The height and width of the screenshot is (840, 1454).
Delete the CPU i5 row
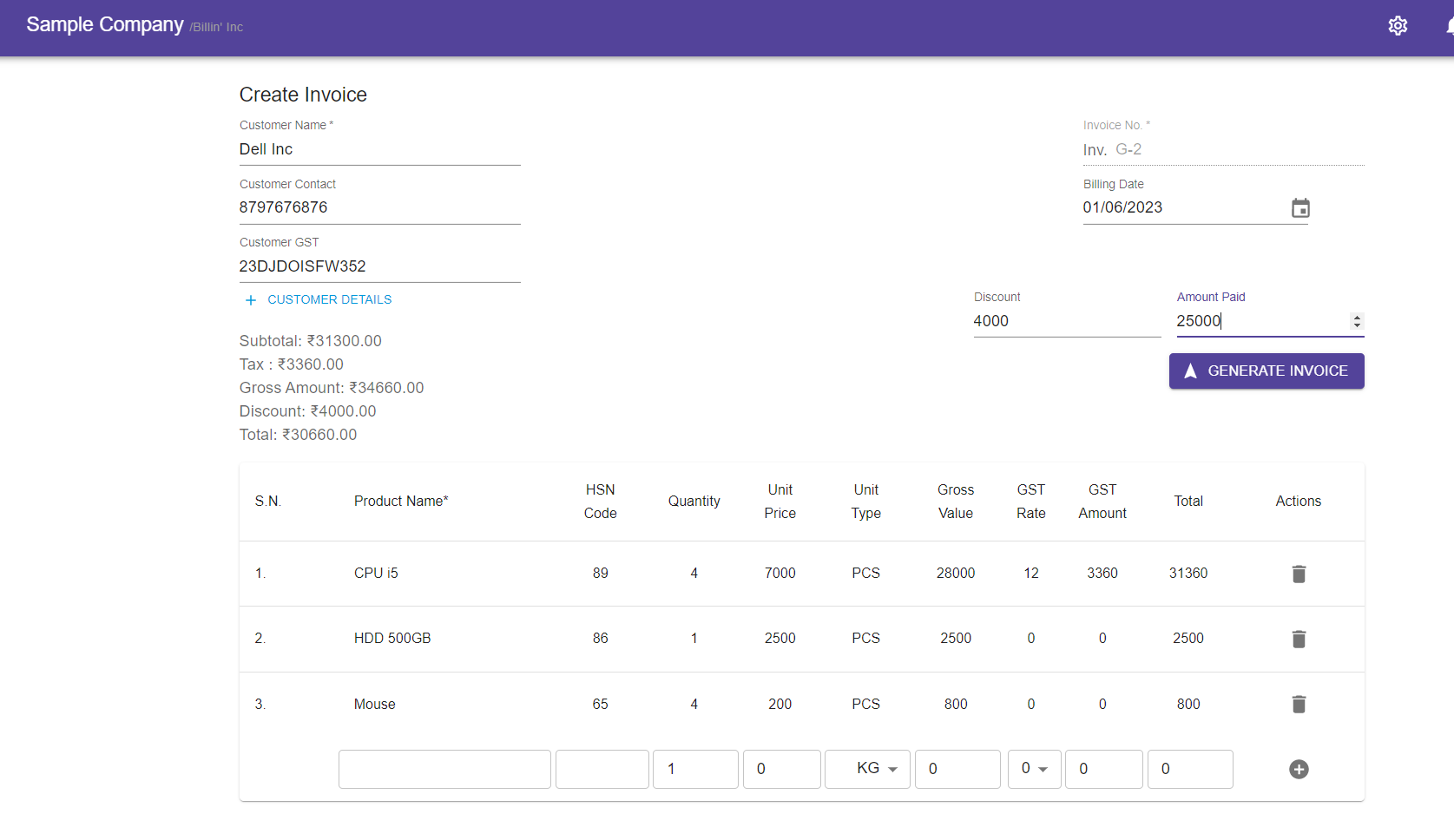(1298, 574)
